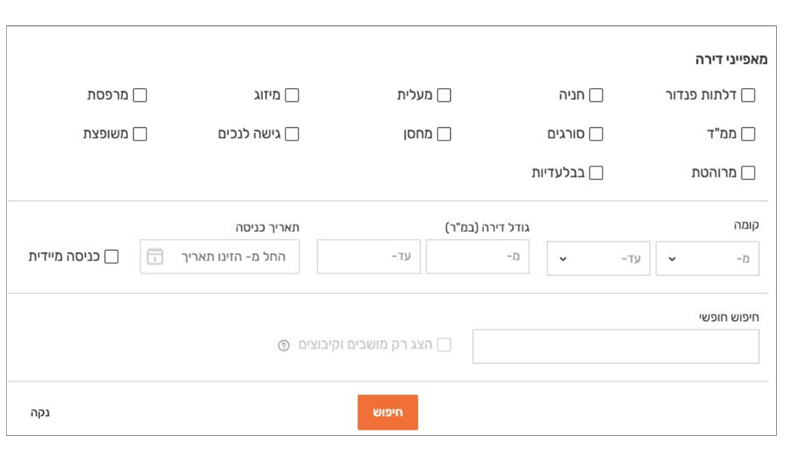
Task: Enable the מרוהטת (furnished) checkbox
Action: 748,173
